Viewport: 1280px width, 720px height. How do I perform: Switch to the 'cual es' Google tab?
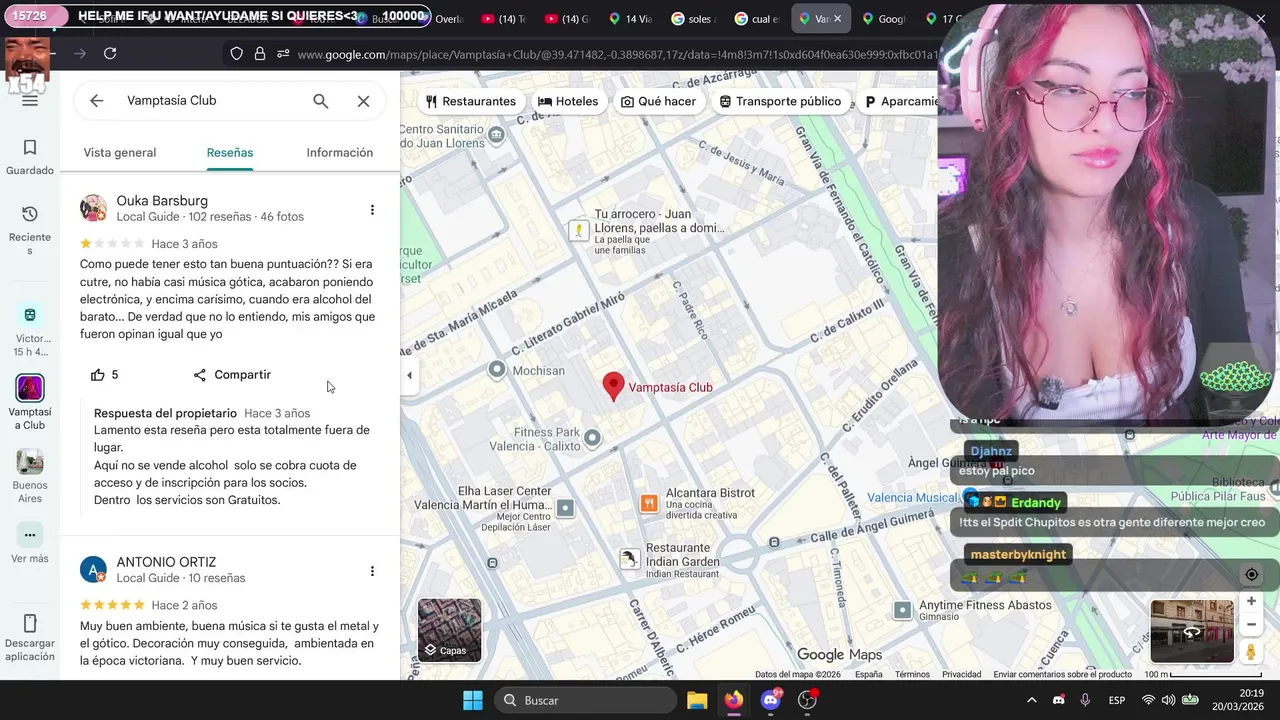756,19
